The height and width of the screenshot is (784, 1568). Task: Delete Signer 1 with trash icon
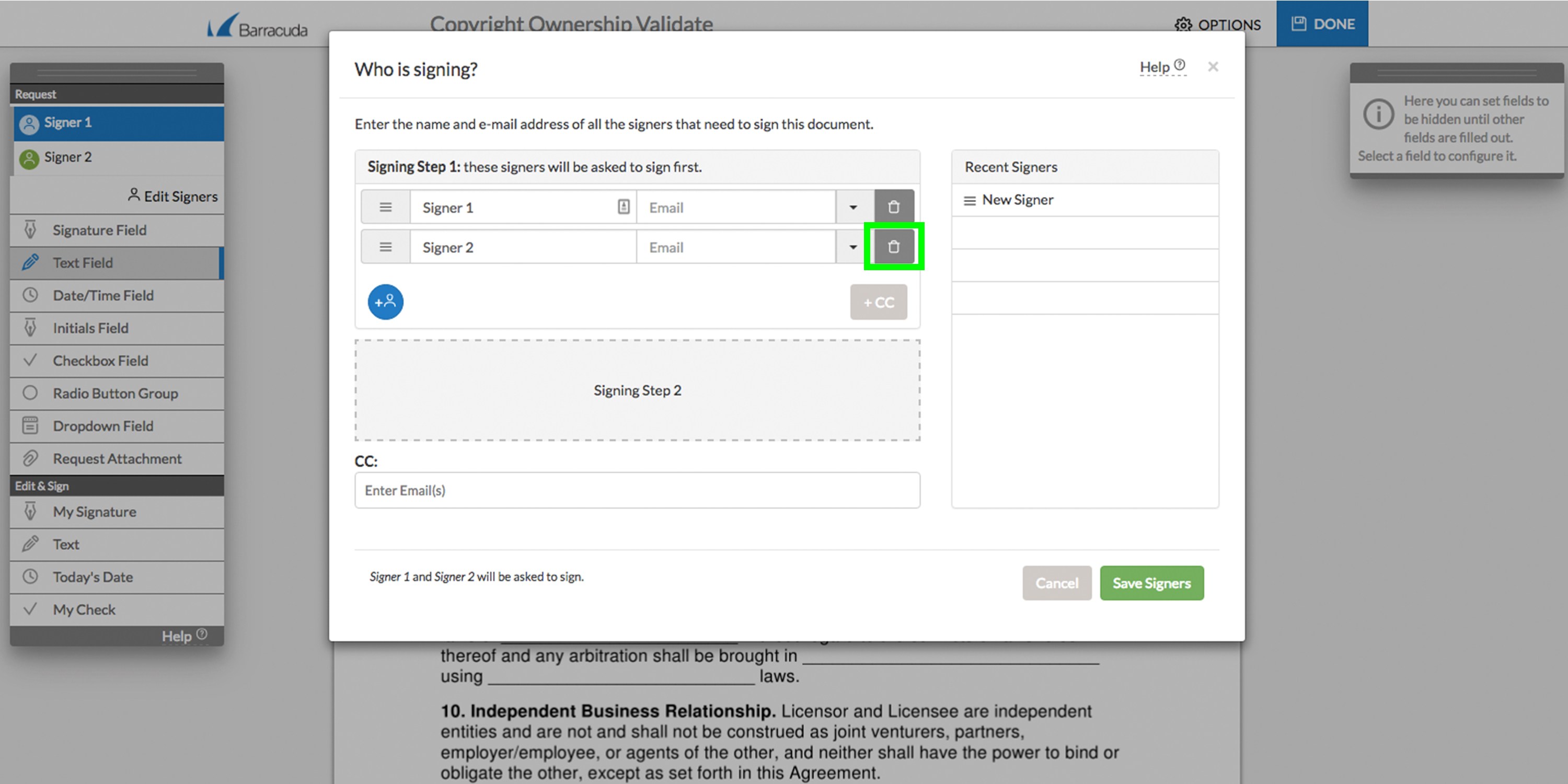point(893,207)
